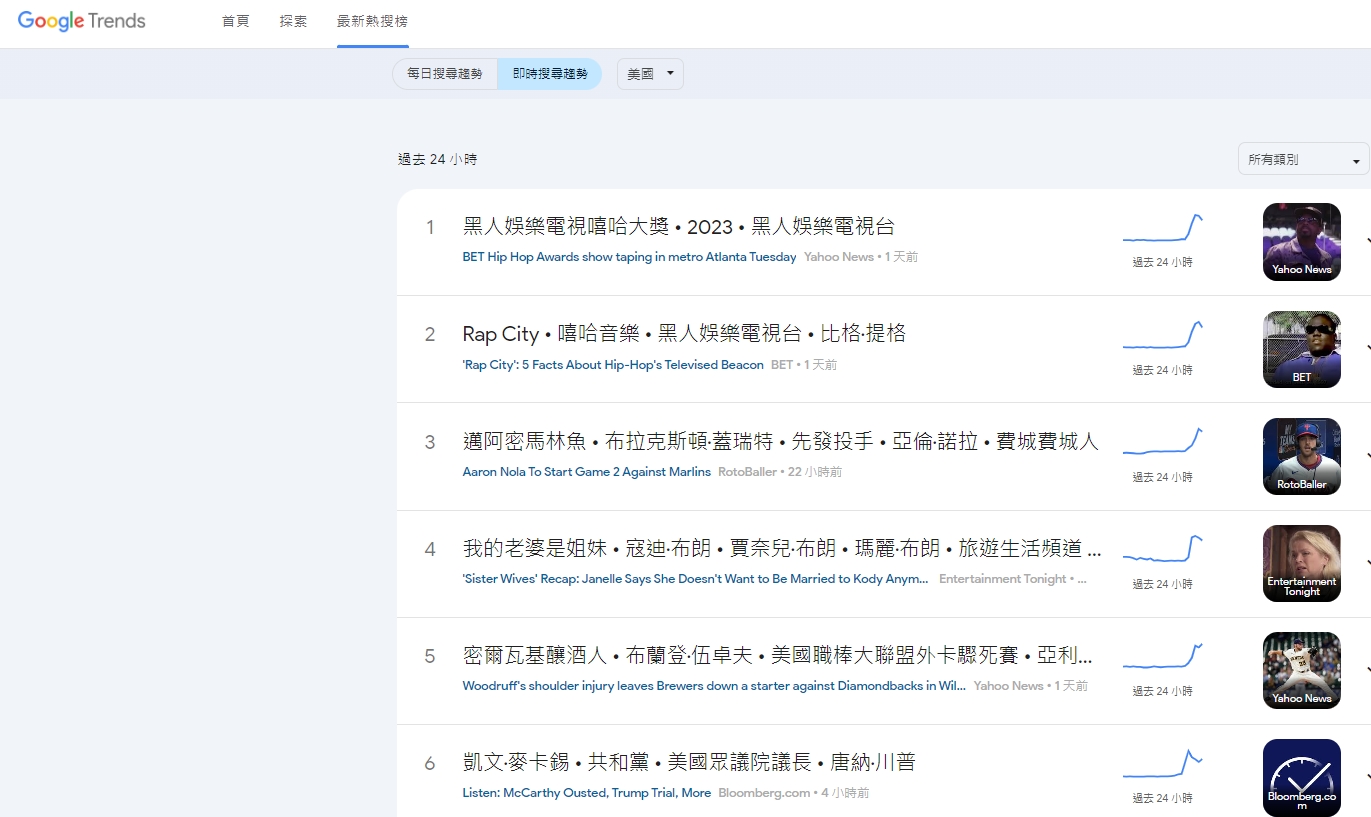Open the Aaron Nola Game 2 article link

coord(587,472)
